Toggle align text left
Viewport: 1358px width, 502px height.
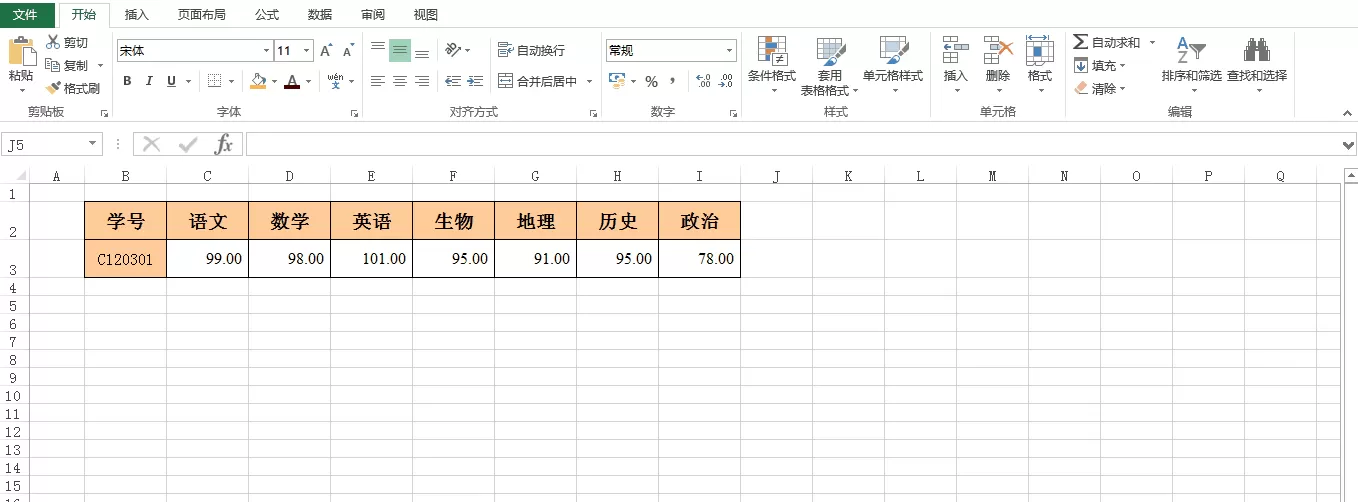377,81
